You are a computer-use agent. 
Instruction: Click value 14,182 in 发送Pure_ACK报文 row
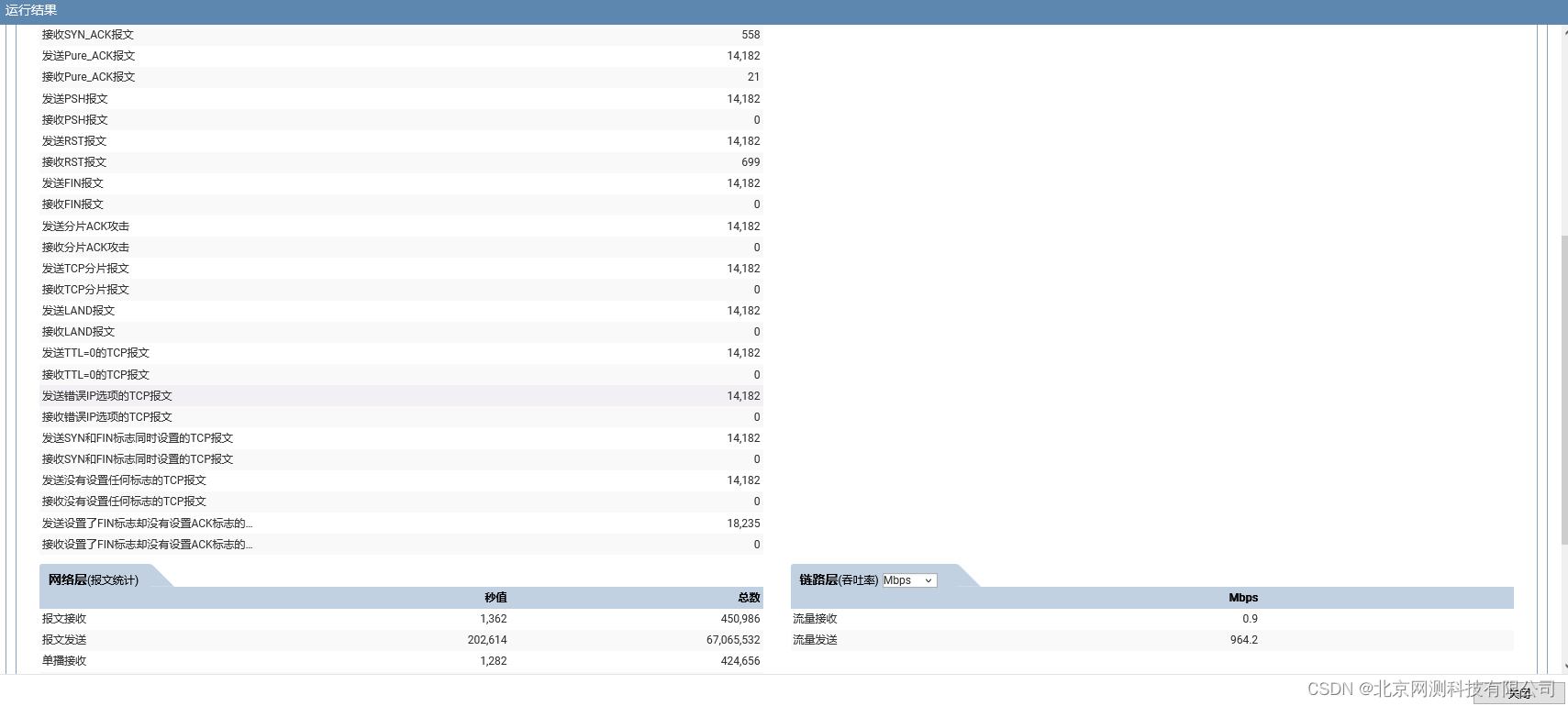(743, 56)
